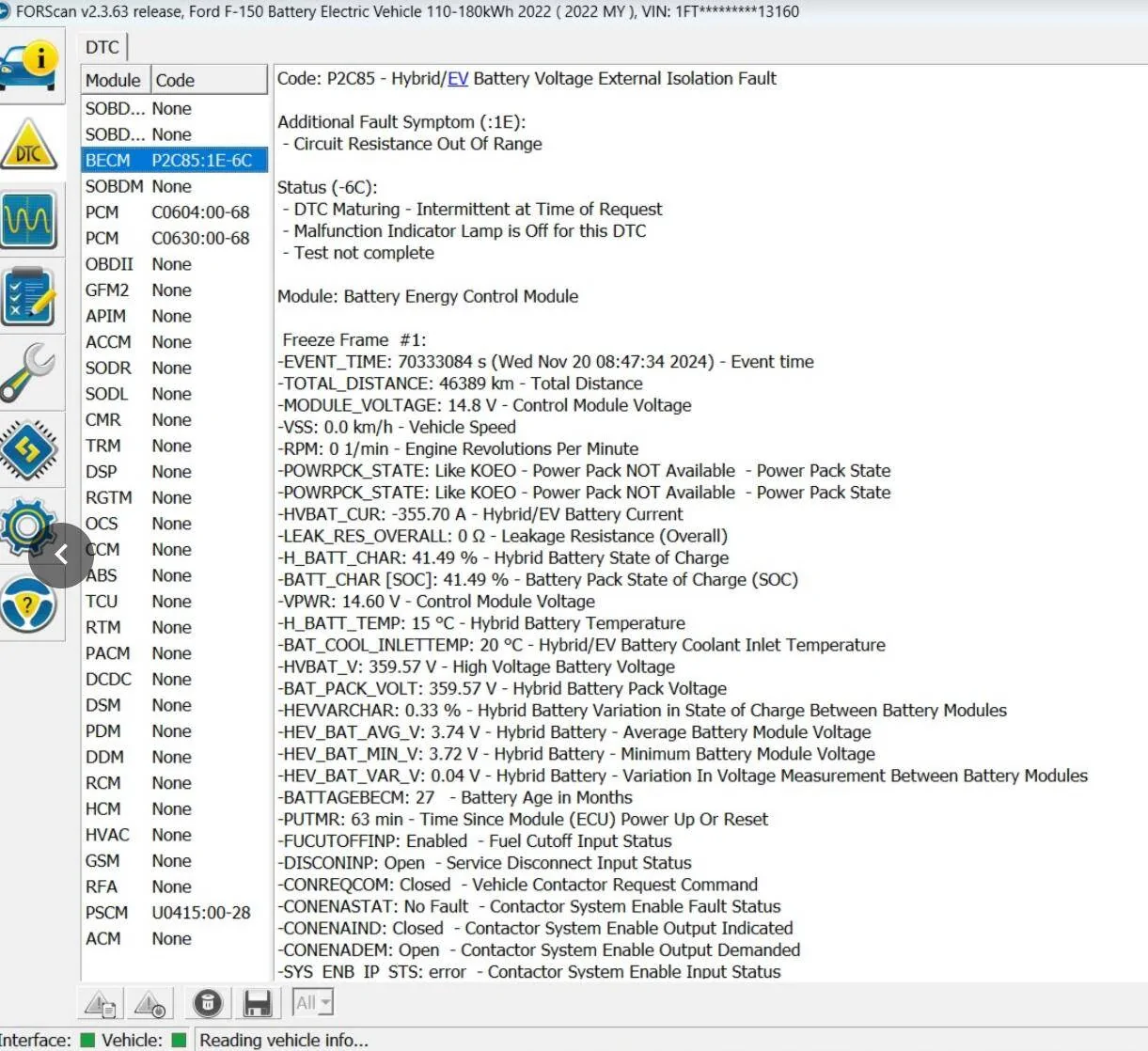
Task: Select the ACCM module row
Action: point(175,341)
